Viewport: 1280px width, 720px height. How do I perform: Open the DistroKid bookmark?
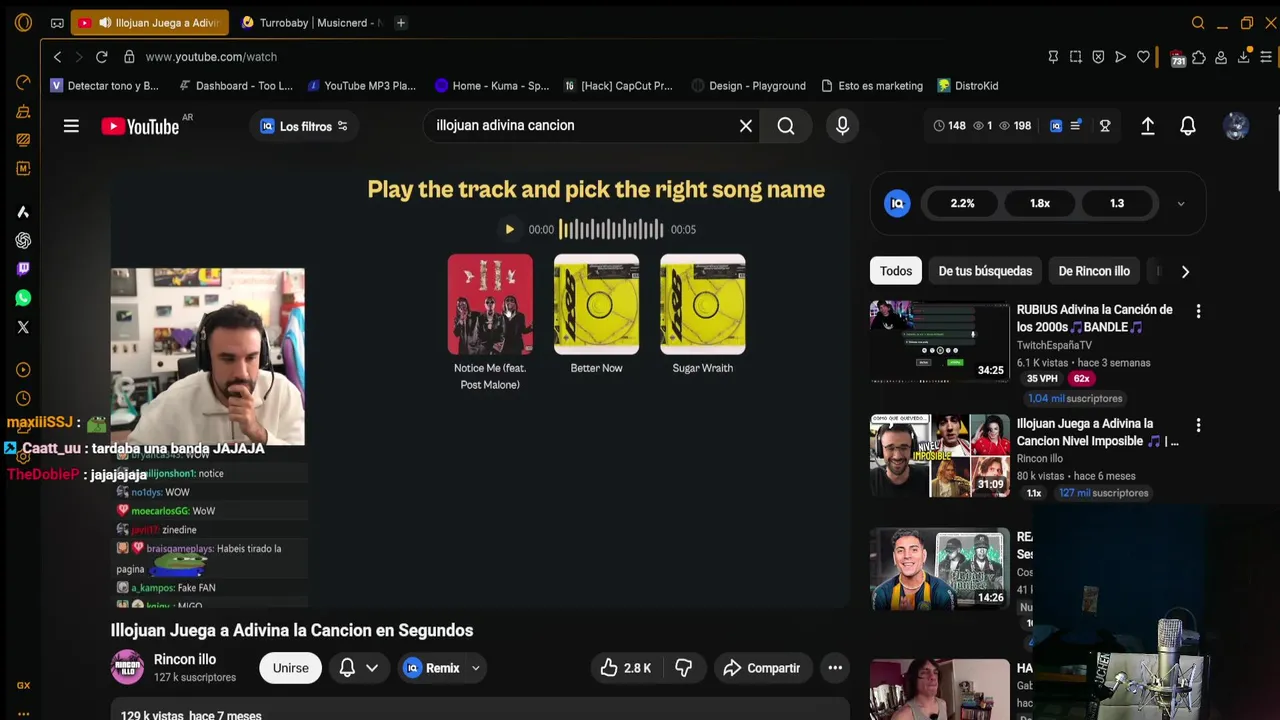pyautogui.click(x=968, y=86)
